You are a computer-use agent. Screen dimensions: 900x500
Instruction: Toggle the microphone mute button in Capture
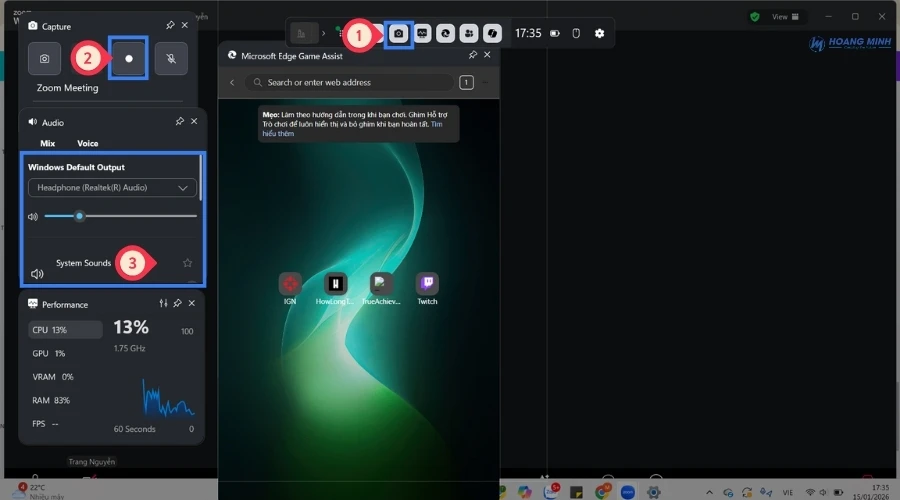point(171,59)
